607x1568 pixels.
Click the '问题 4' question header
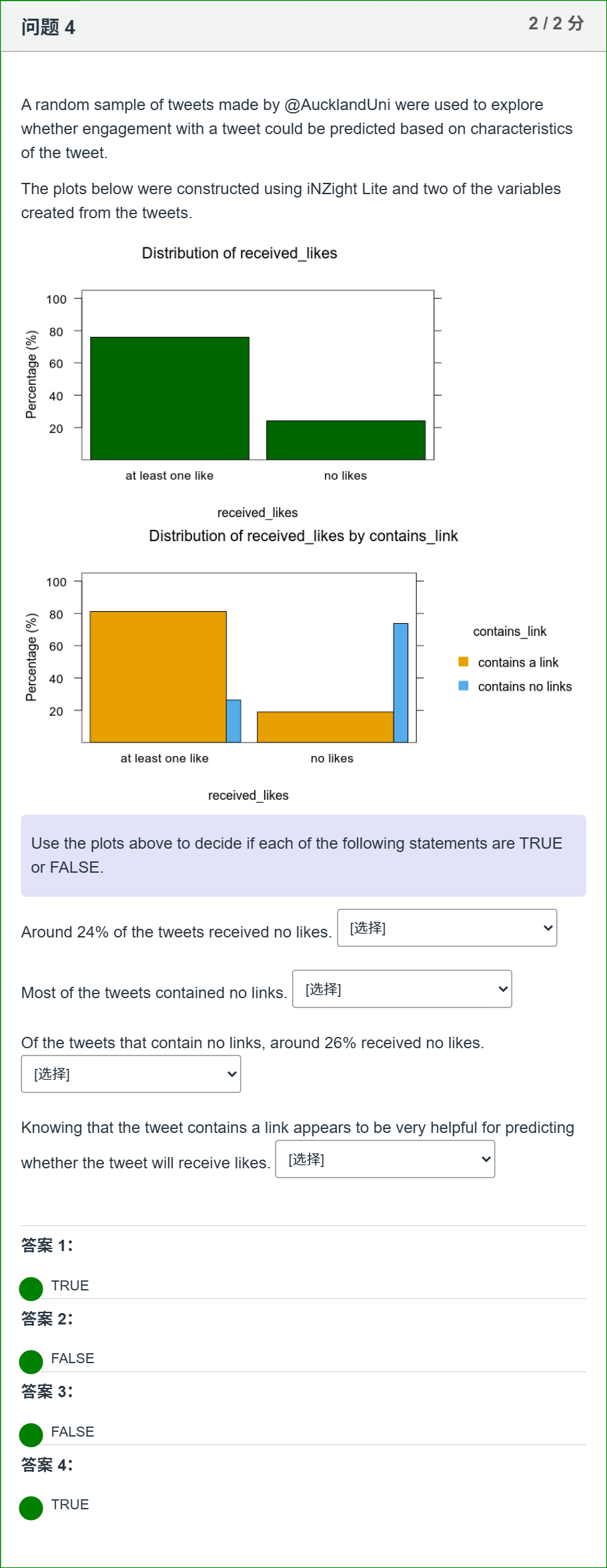click(48, 27)
